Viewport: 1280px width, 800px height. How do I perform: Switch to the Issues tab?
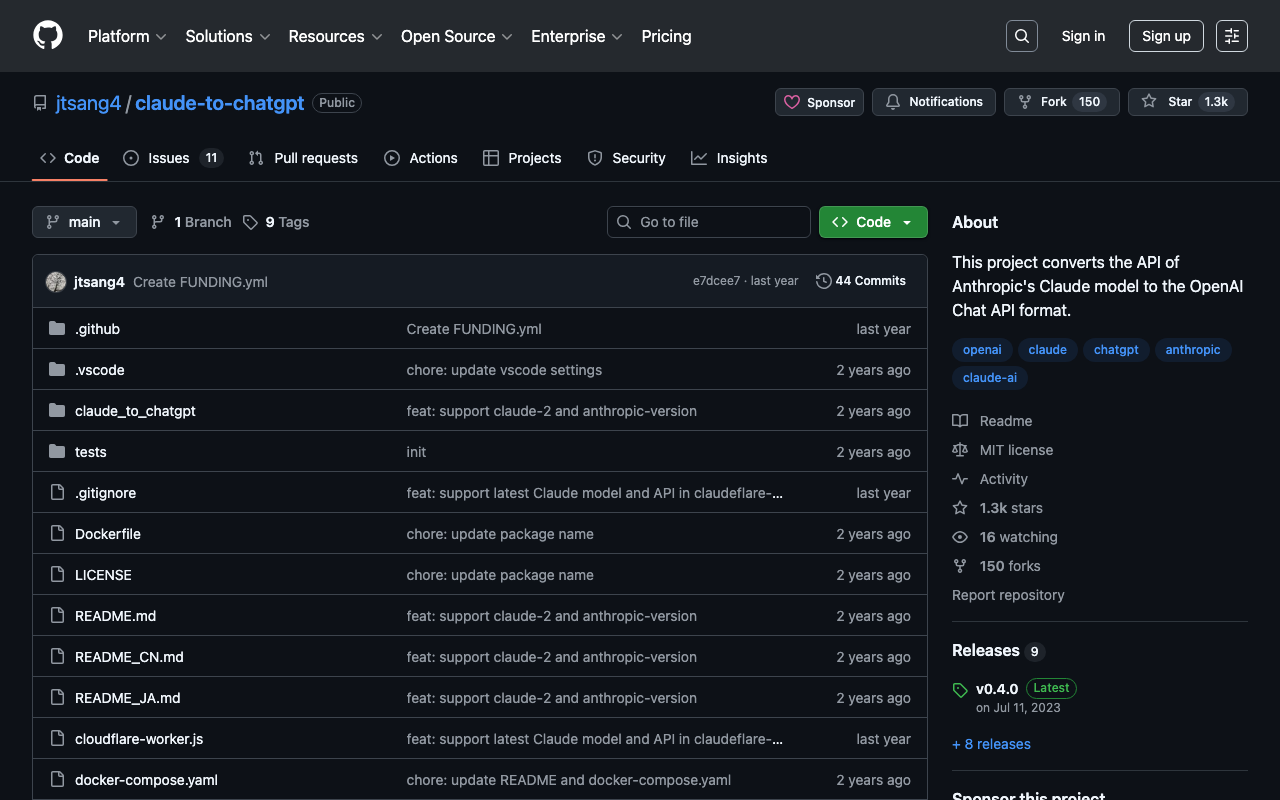pos(172,158)
